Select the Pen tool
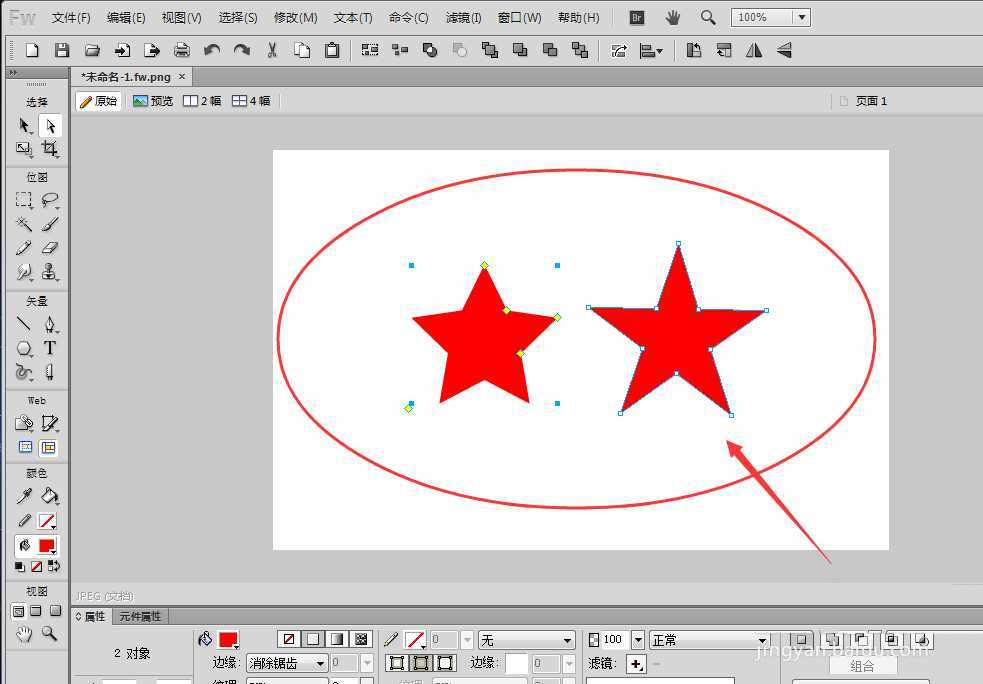 [x=50, y=324]
